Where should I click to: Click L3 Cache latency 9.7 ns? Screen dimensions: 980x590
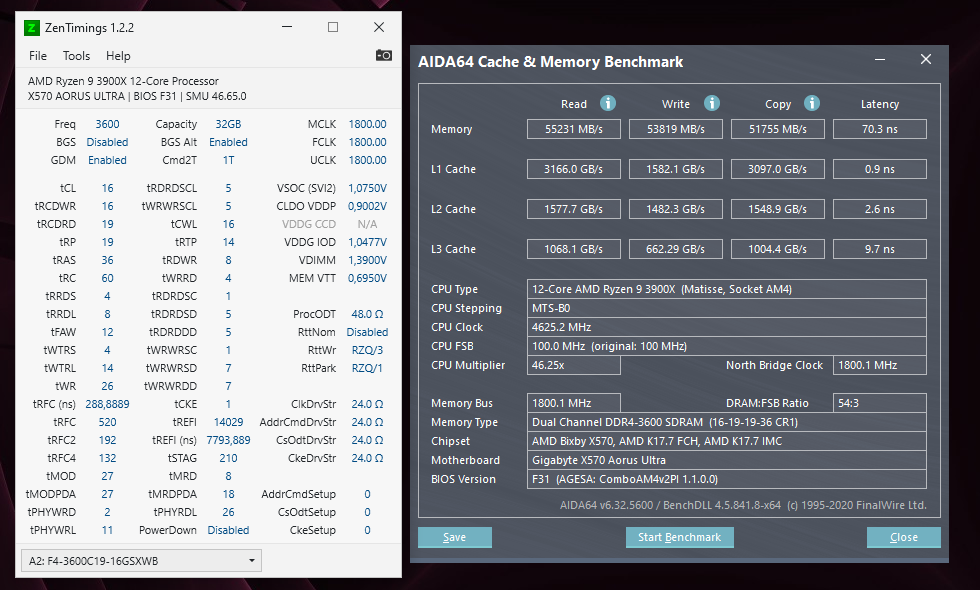point(880,249)
